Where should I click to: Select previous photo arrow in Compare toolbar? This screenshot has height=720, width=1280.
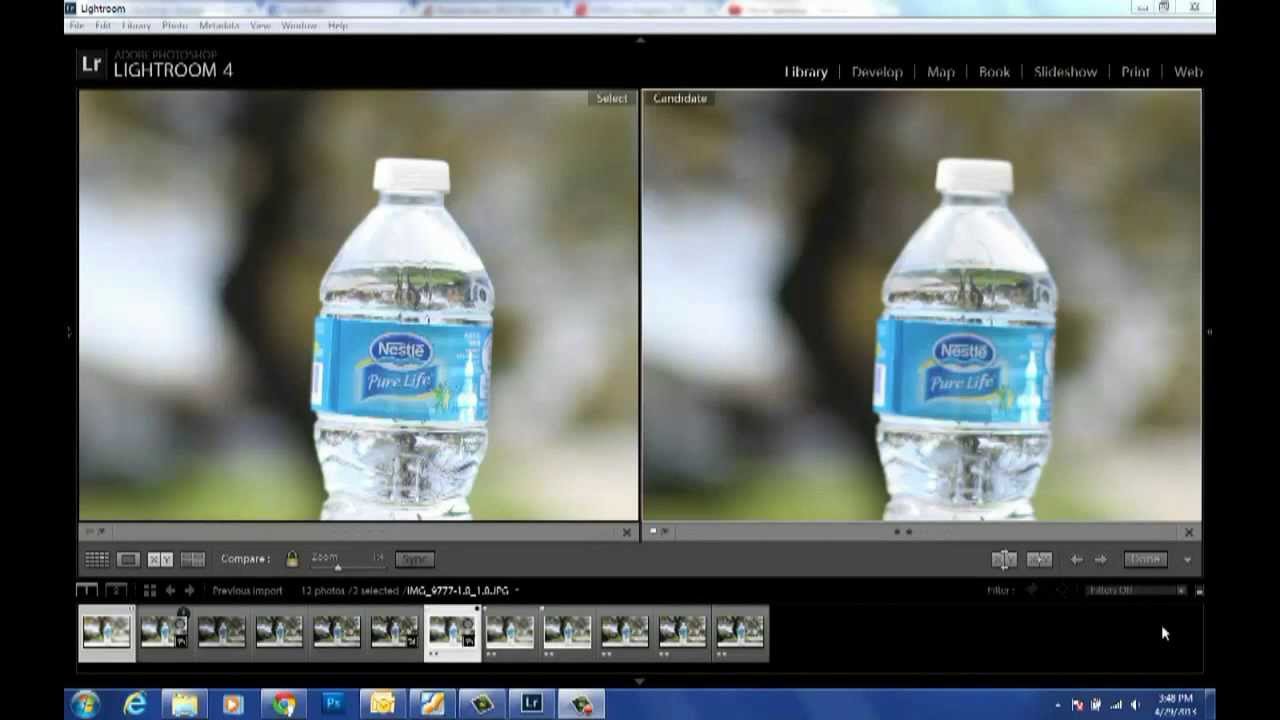[x=1076, y=560]
